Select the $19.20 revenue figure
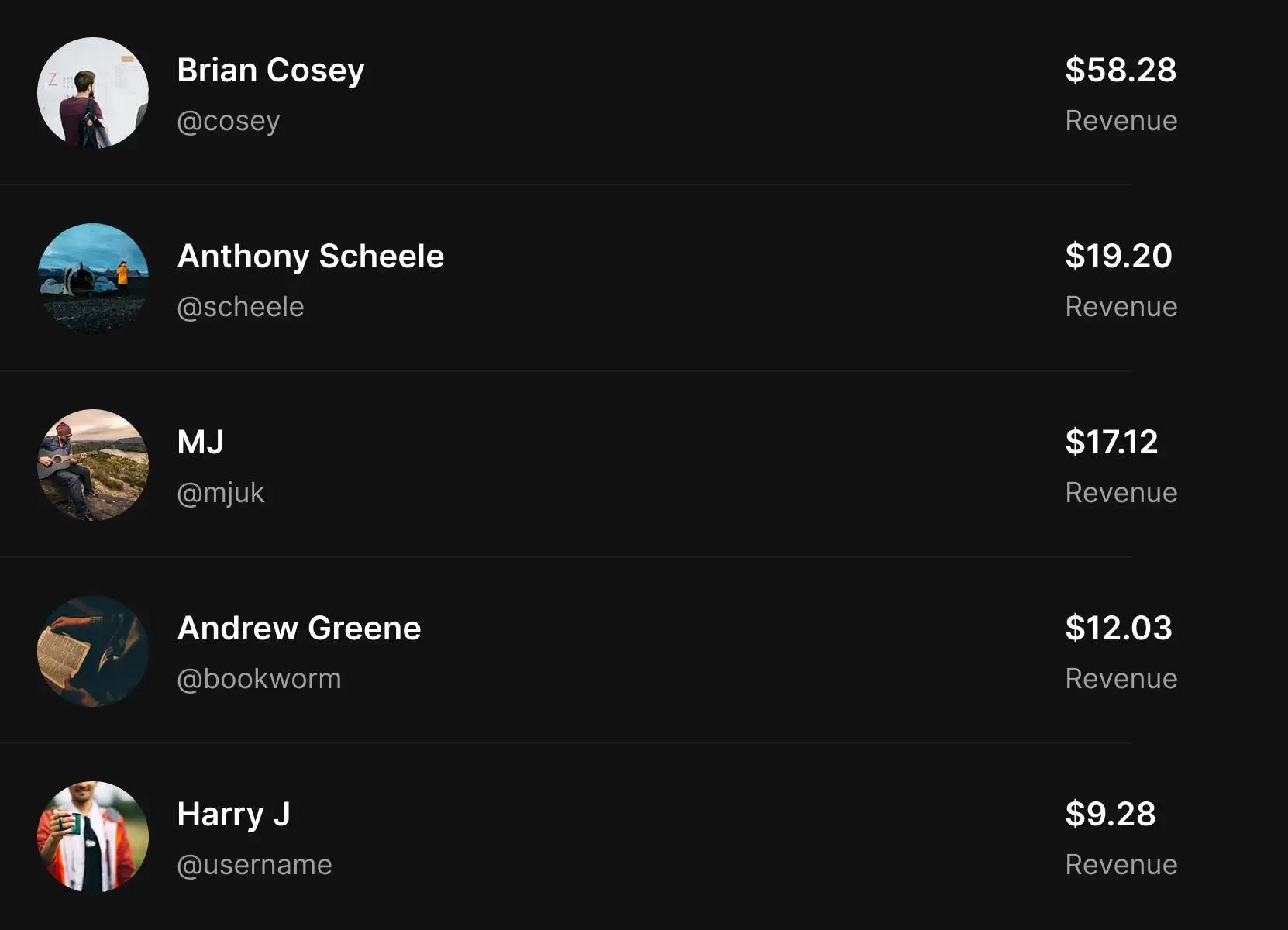The image size is (1288, 930). click(x=1118, y=257)
